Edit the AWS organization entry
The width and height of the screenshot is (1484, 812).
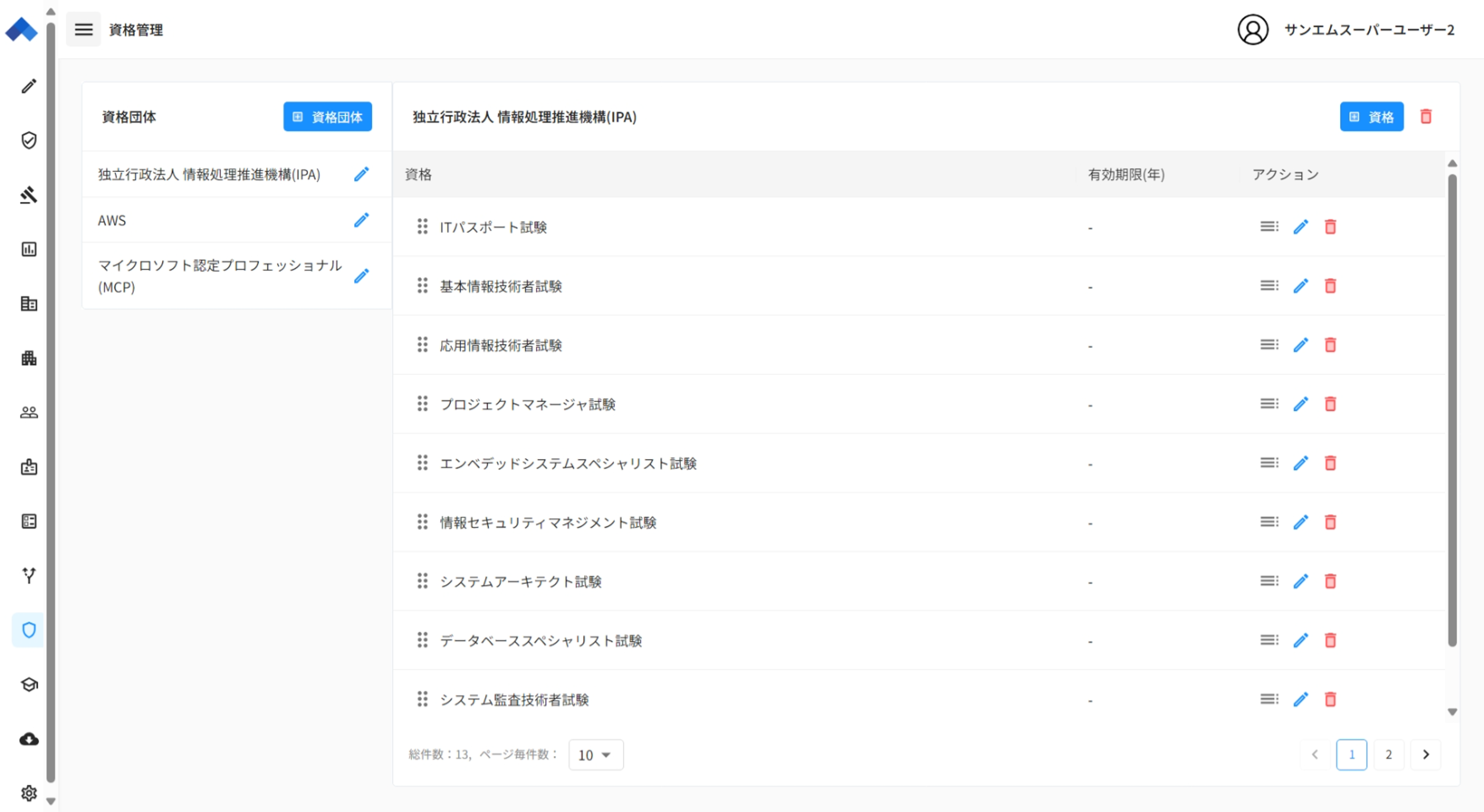(x=361, y=220)
